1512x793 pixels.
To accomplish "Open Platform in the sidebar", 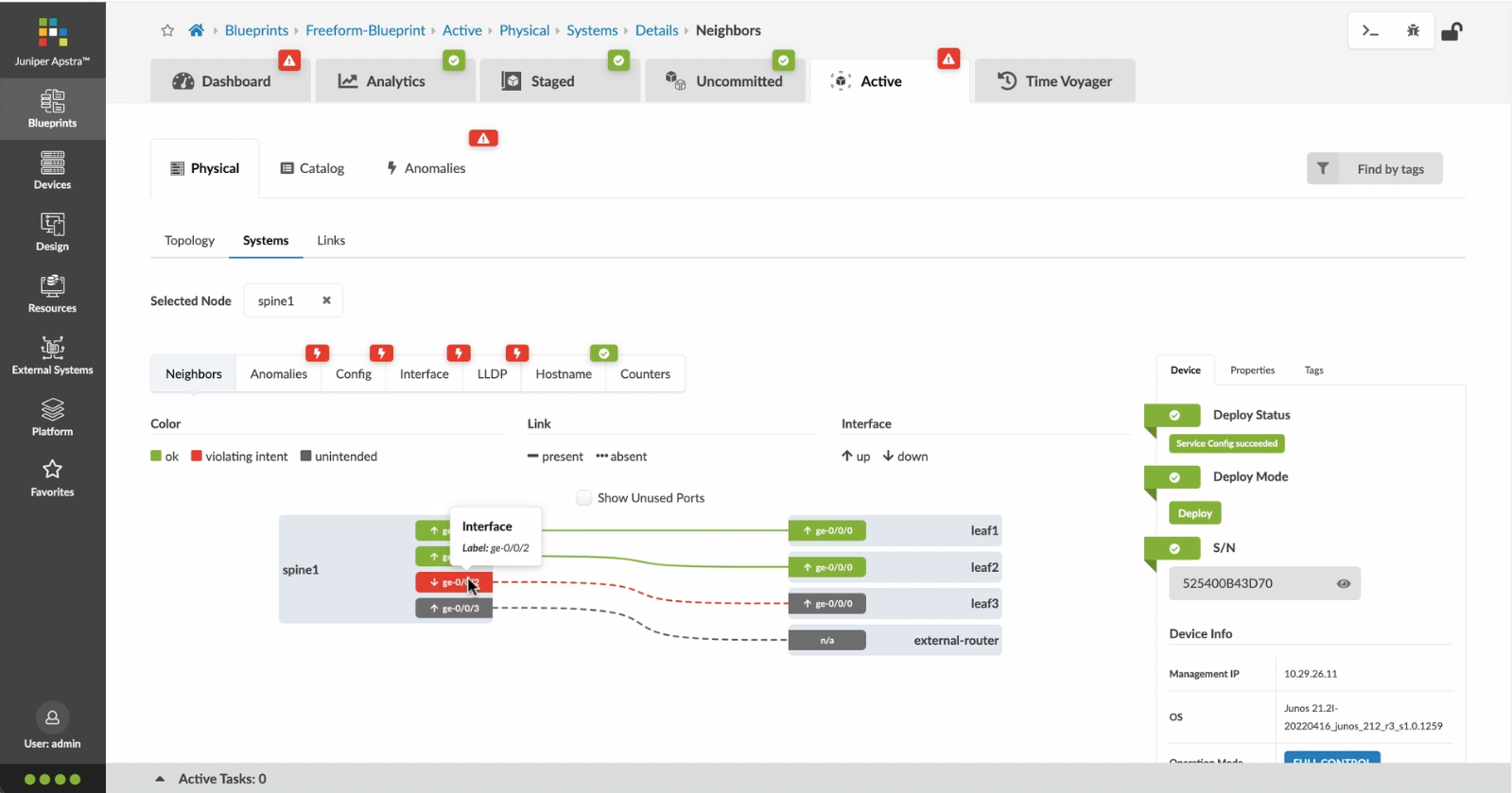I will tap(52, 417).
